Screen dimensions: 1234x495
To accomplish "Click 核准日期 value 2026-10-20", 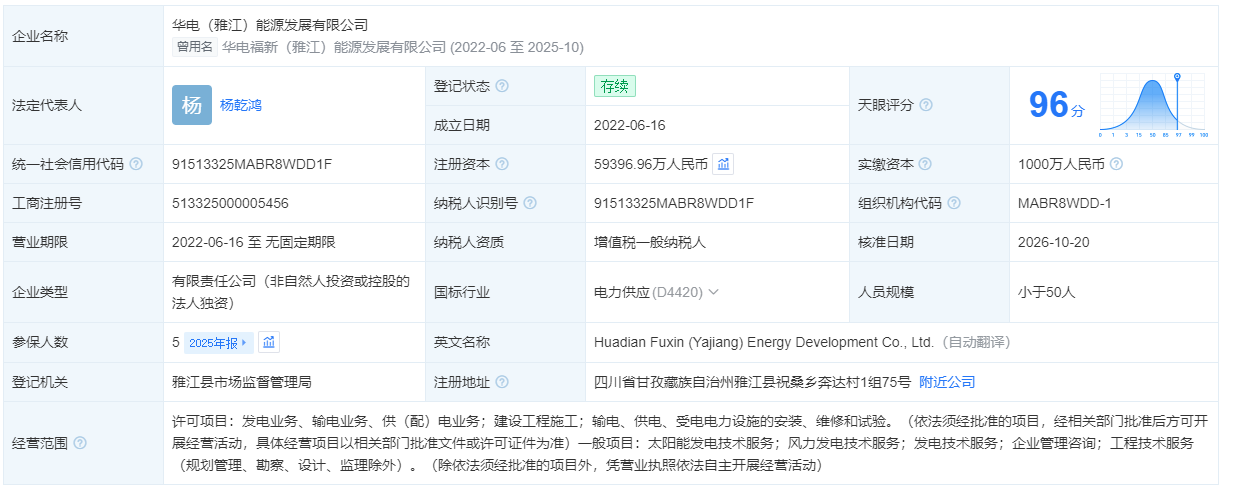I will (1053, 242).
